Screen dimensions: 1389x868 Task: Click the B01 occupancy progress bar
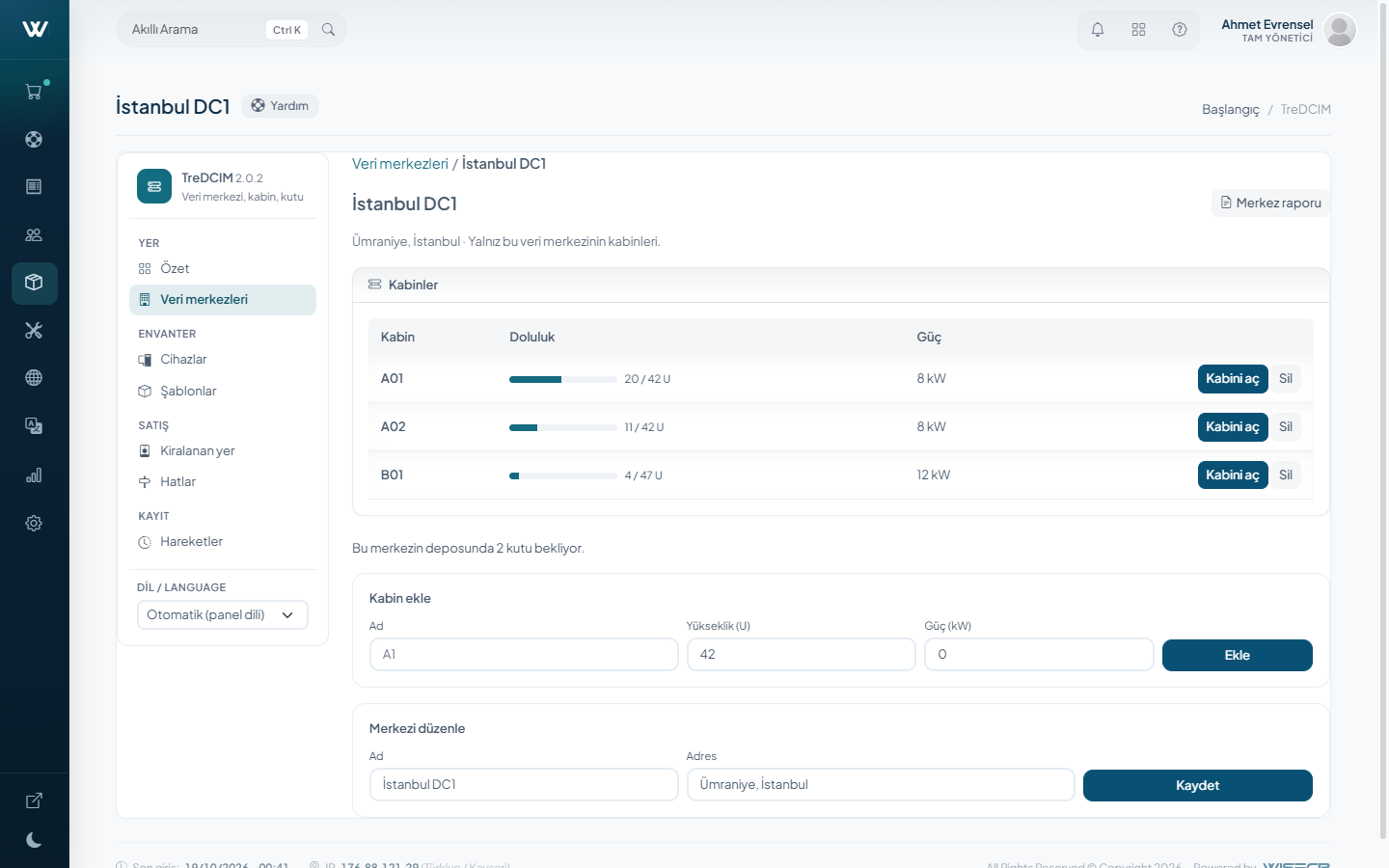(563, 476)
